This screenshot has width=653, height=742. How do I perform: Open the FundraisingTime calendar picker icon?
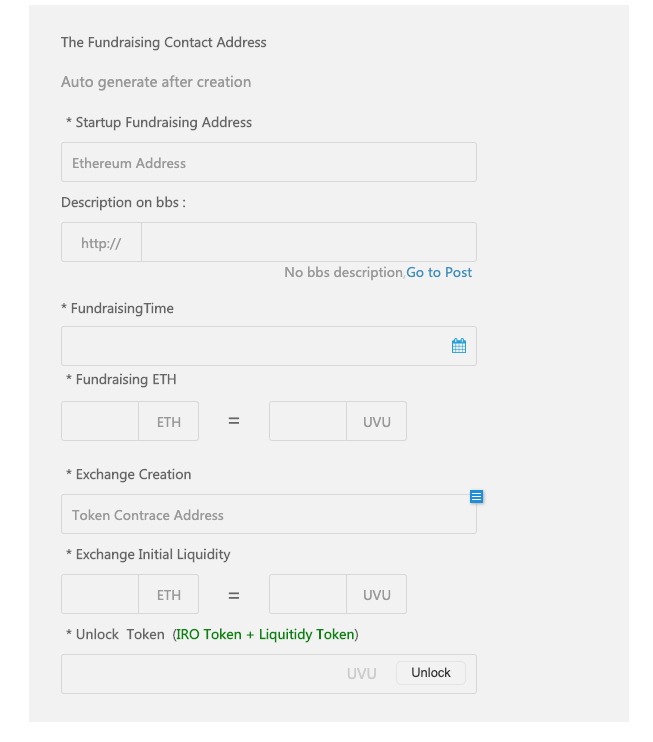459,346
